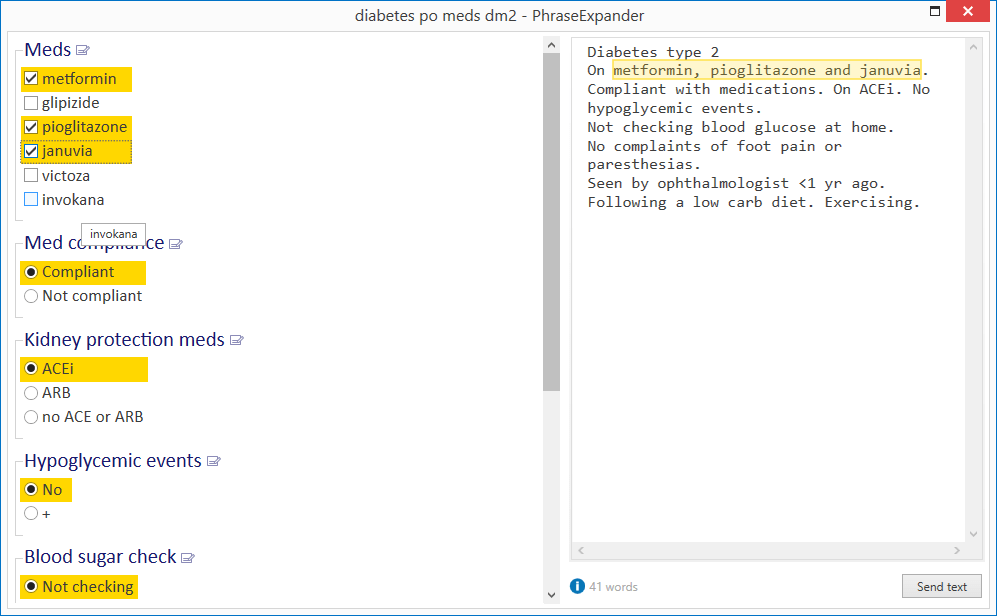Select the Not compliant radio button
Screen dimensions: 997x616
pos(31,296)
